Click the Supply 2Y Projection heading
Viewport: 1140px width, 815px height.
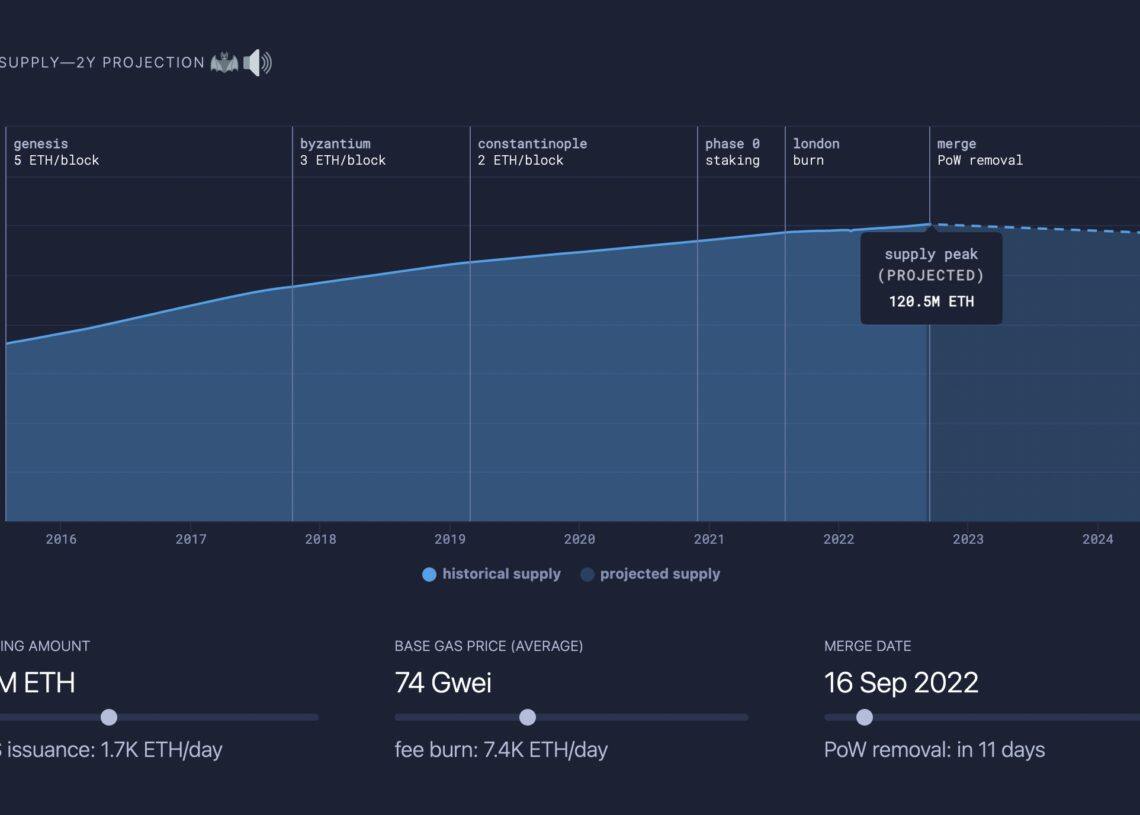(102, 63)
